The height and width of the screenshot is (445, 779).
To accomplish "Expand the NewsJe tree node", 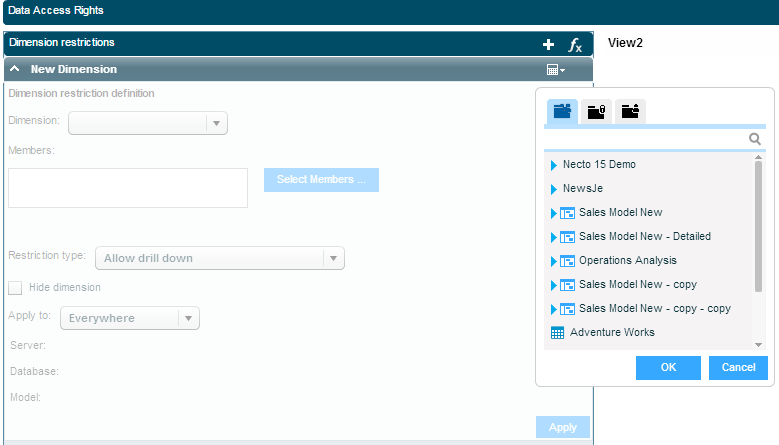I will tap(554, 189).
